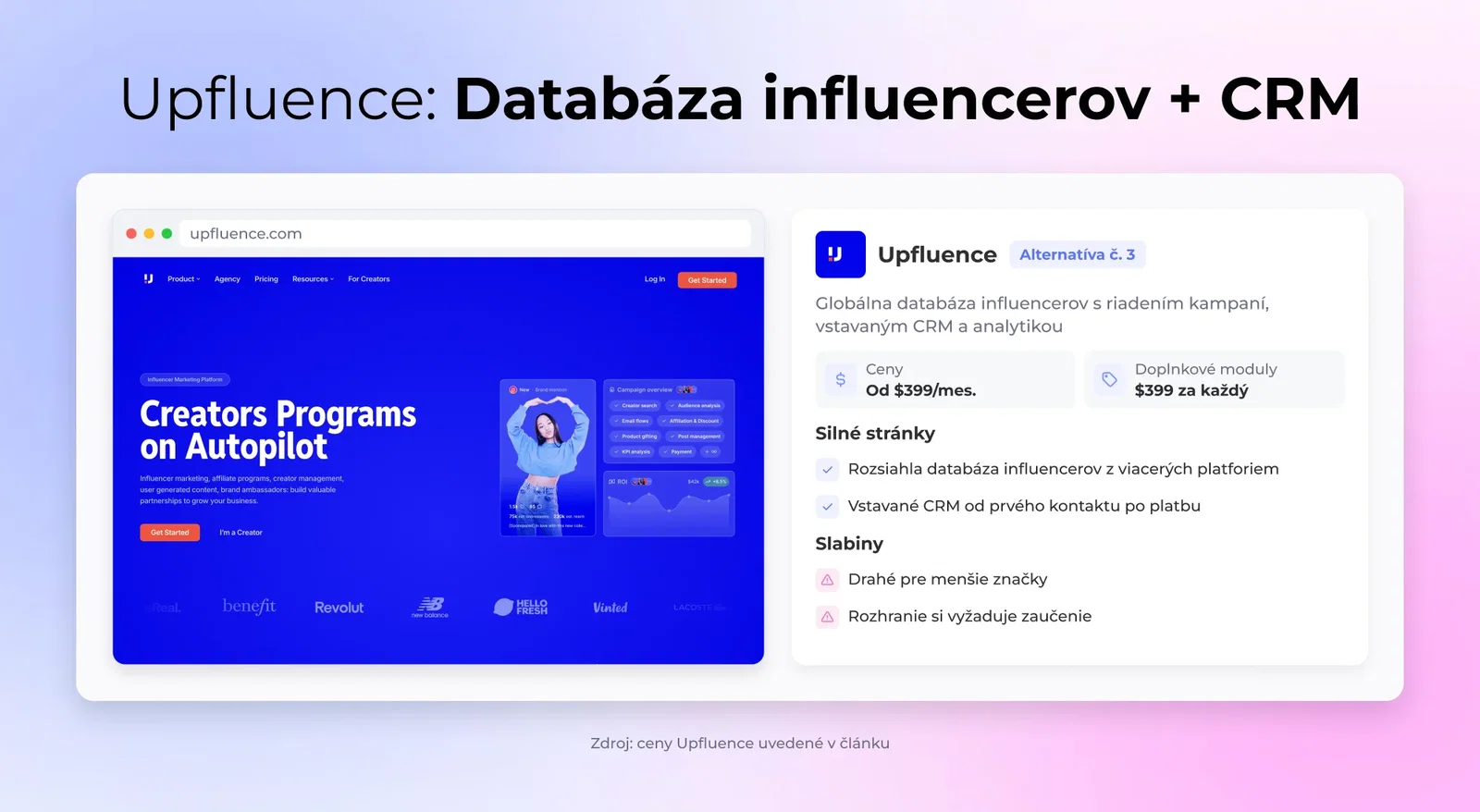Toggle the Creator search checked chip
Viewport: 1480px width, 812px height.
pos(635,405)
